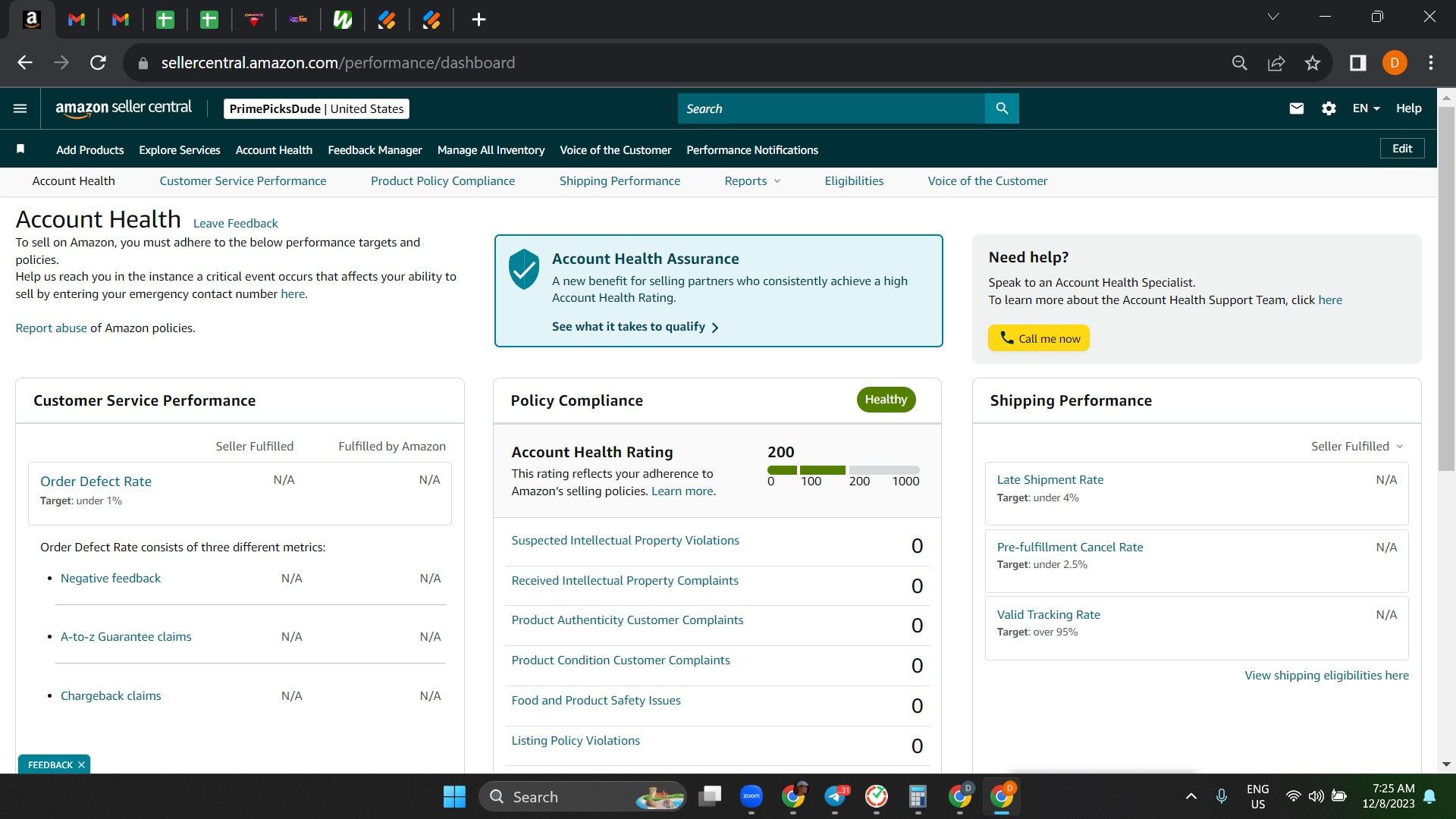
Task: Open the notifications bell in the taskbar
Action: coord(1429,796)
